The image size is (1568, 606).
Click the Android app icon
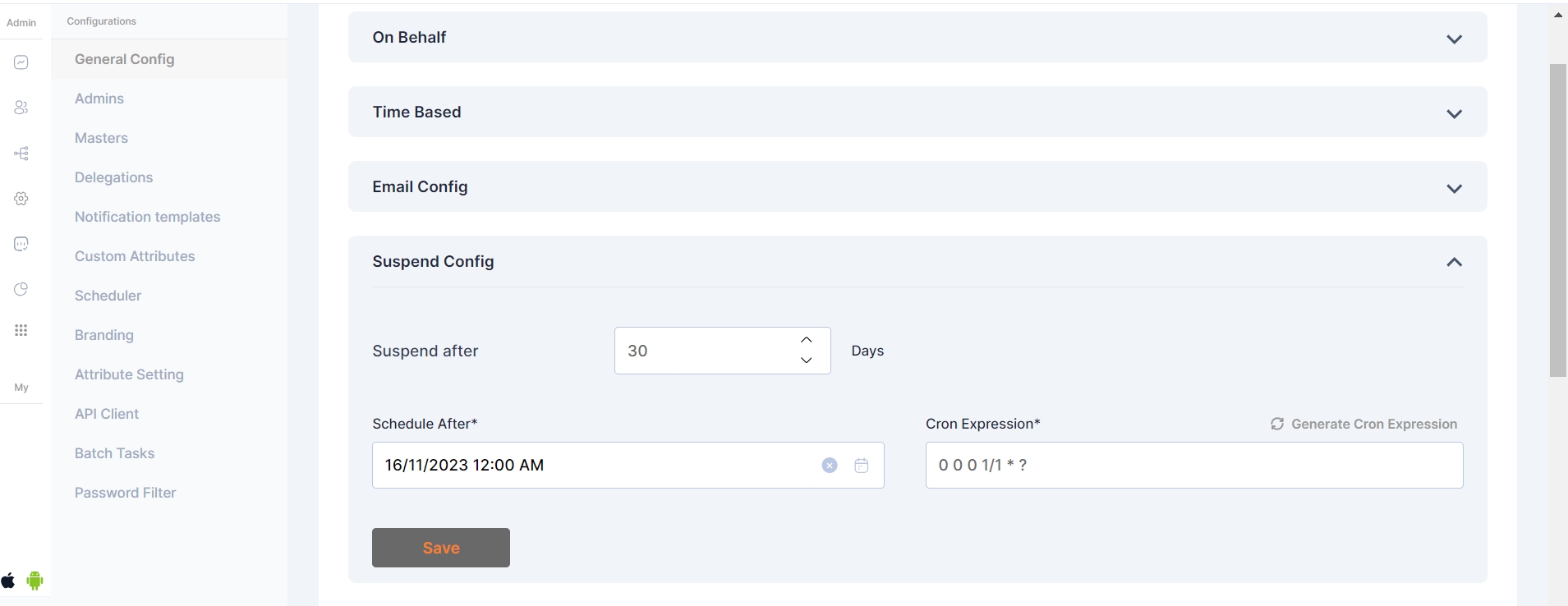point(34,581)
